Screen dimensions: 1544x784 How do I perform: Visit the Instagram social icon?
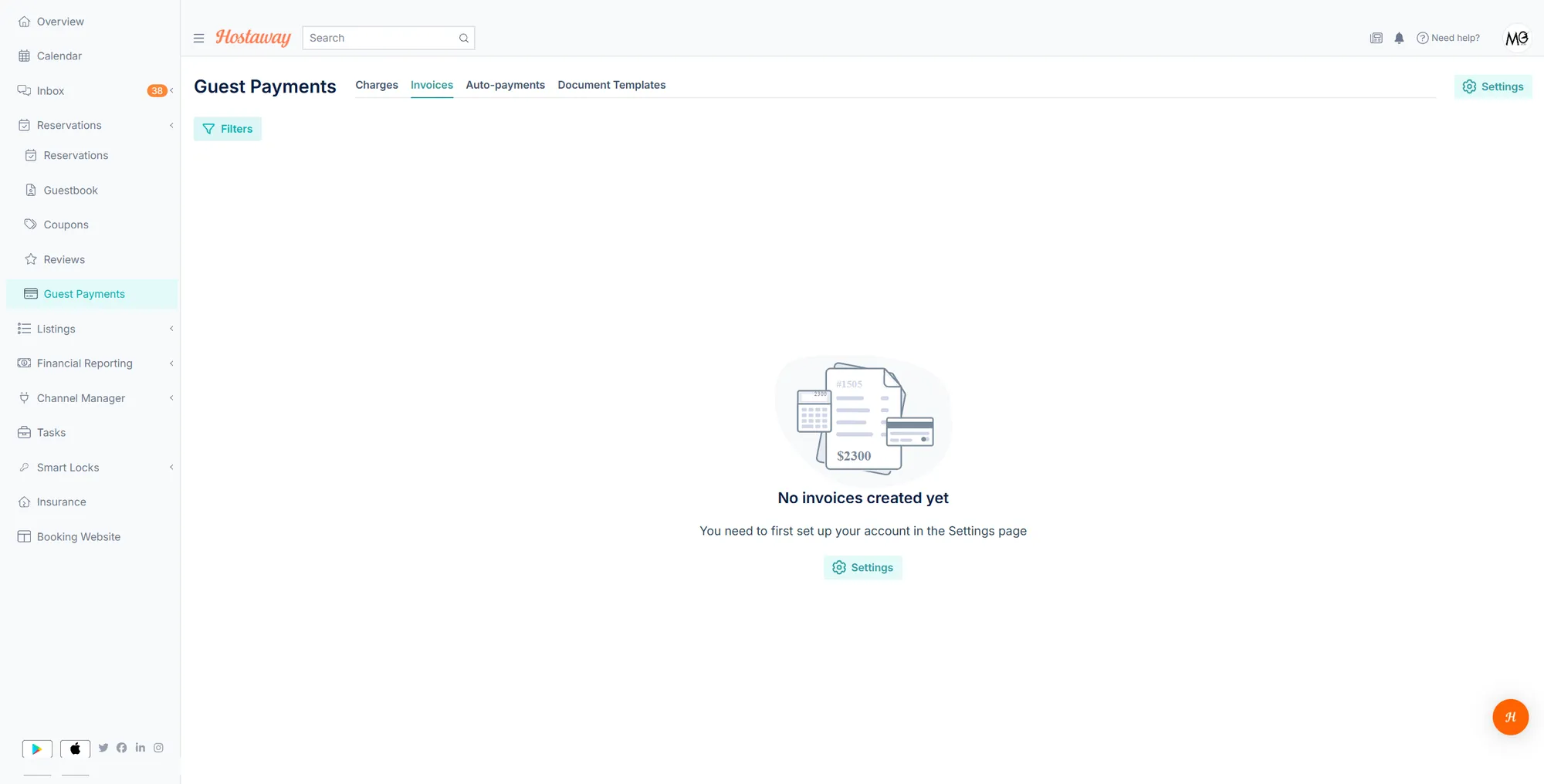[x=158, y=748]
